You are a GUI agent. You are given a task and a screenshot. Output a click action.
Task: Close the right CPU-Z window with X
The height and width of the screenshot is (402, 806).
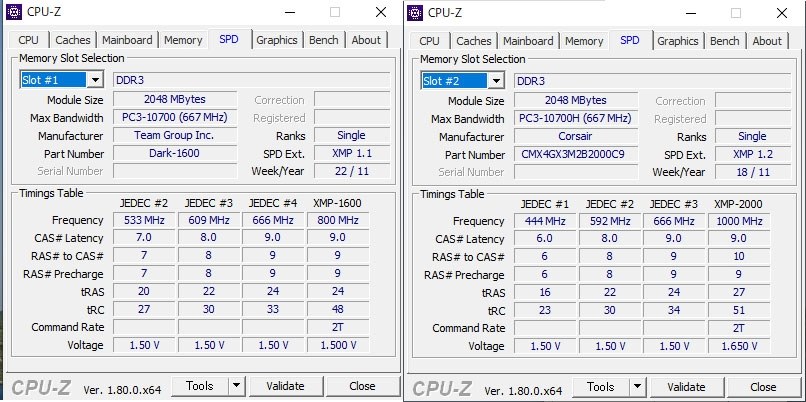point(782,12)
